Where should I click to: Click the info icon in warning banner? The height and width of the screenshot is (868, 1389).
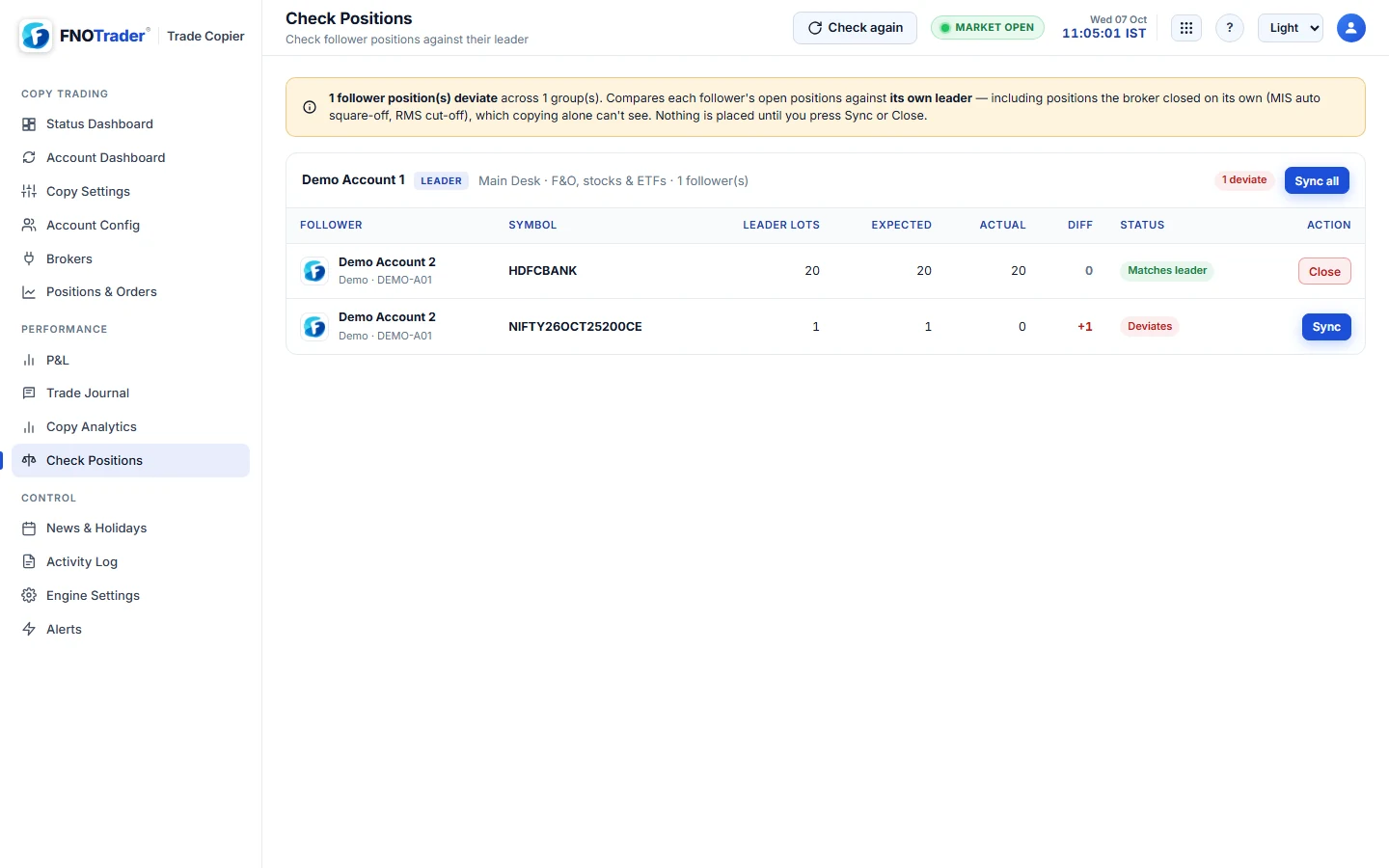310,107
